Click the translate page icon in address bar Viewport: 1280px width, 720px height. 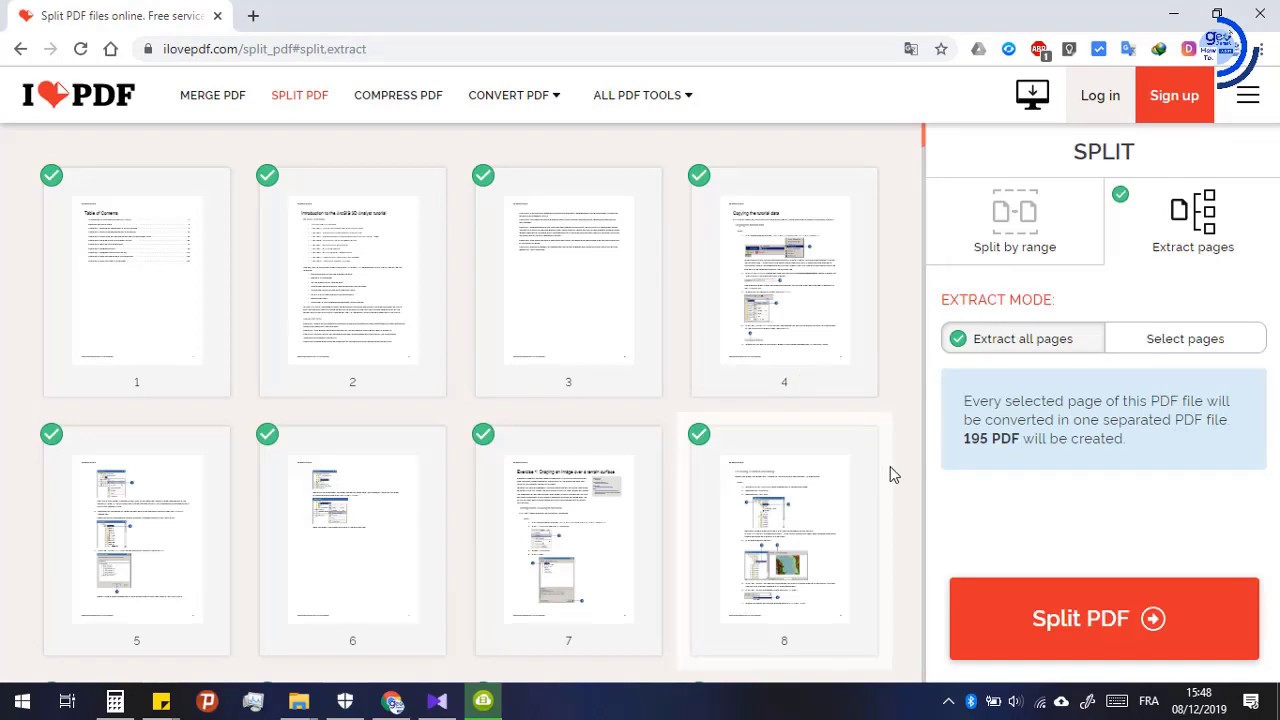911,48
